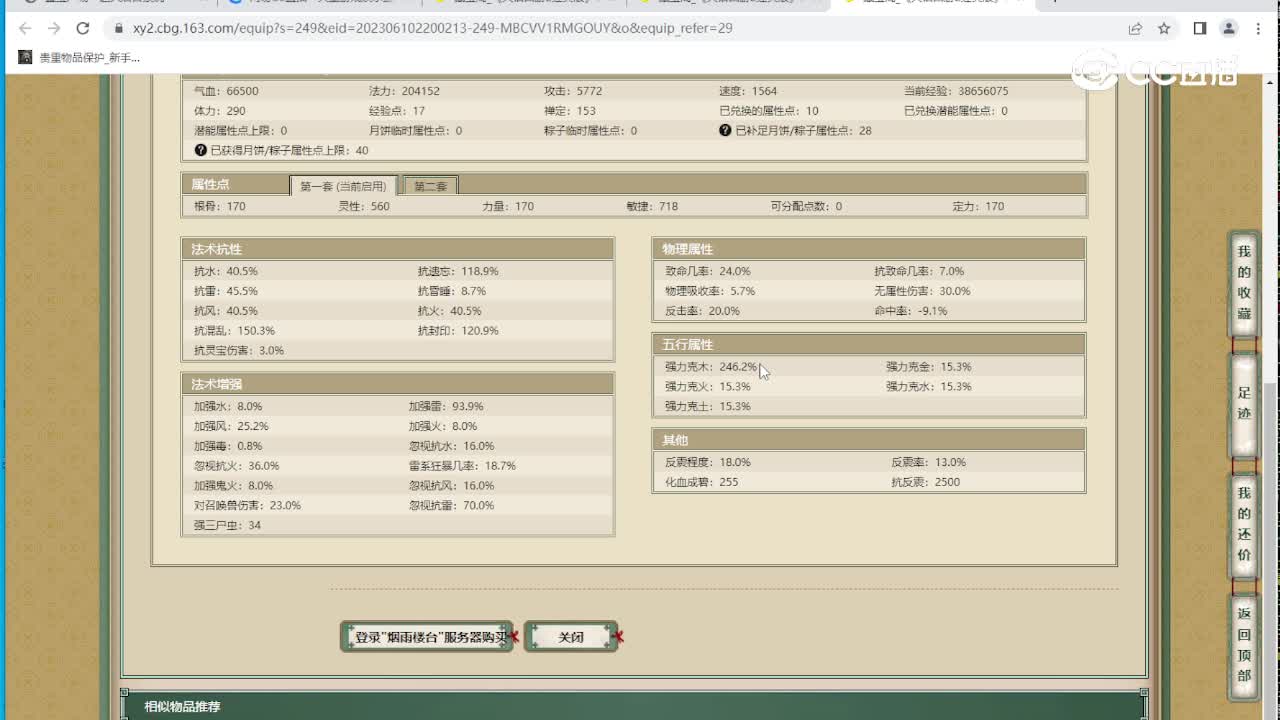Open the Chrome profile menu

pyautogui.click(x=1229, y=29)
